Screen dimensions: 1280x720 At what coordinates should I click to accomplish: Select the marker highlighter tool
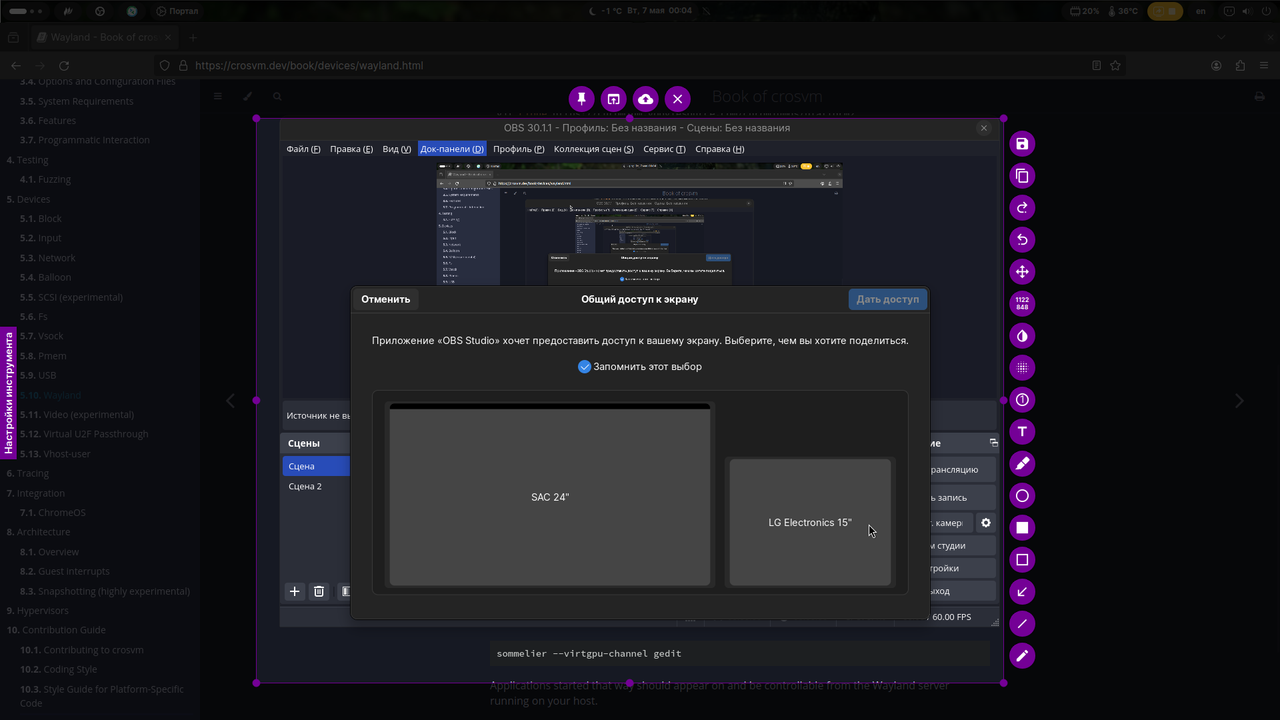click(1022, 464)
